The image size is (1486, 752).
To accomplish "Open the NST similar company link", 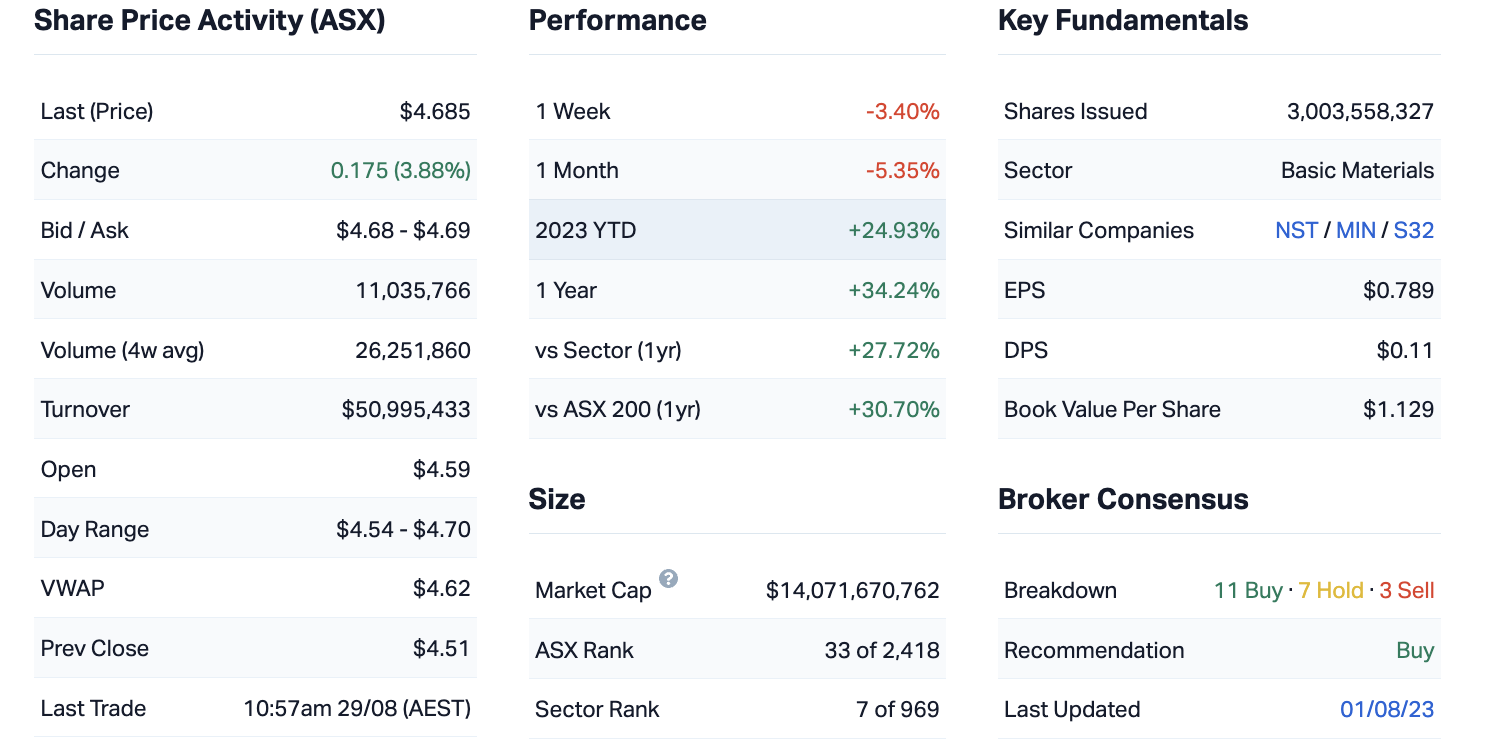I will tap(1296, 230).
